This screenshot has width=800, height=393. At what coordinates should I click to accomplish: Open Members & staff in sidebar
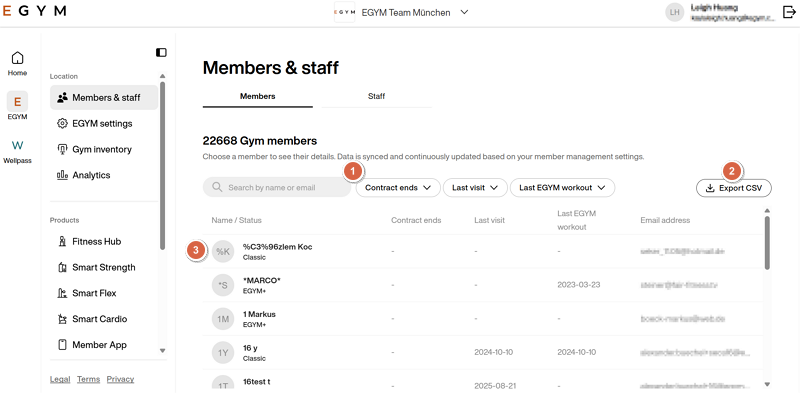(x=104, y=97)
